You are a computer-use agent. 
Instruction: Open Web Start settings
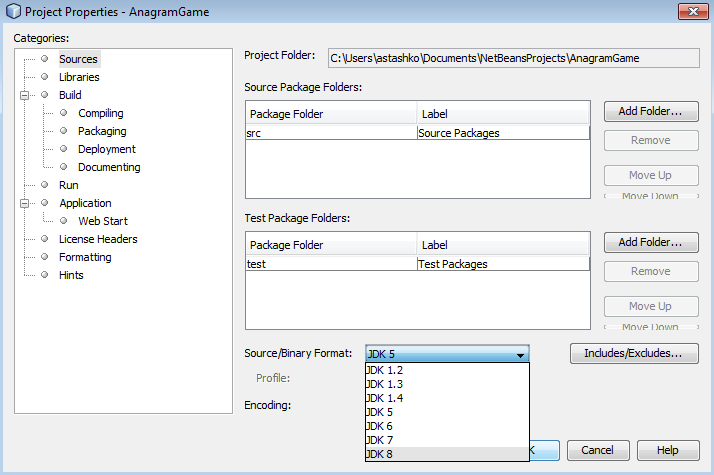click(x=103, y=221)
